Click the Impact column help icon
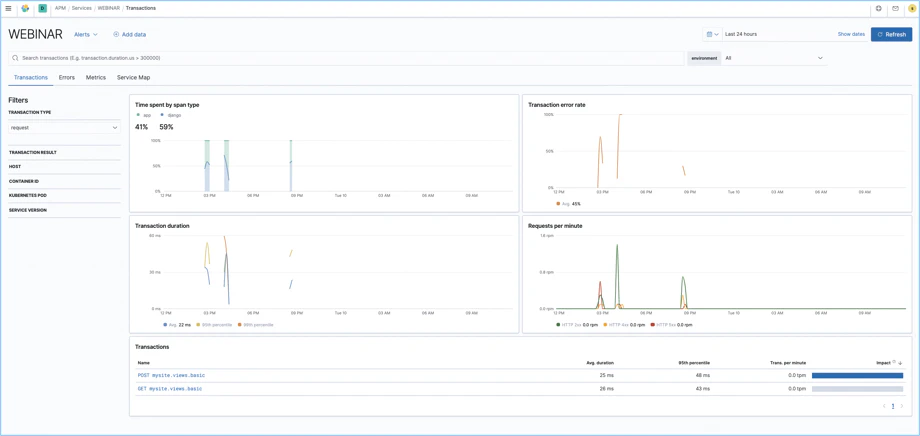Image resolution: width=920 pixels, height=436 pixels. tap(894, 362)
